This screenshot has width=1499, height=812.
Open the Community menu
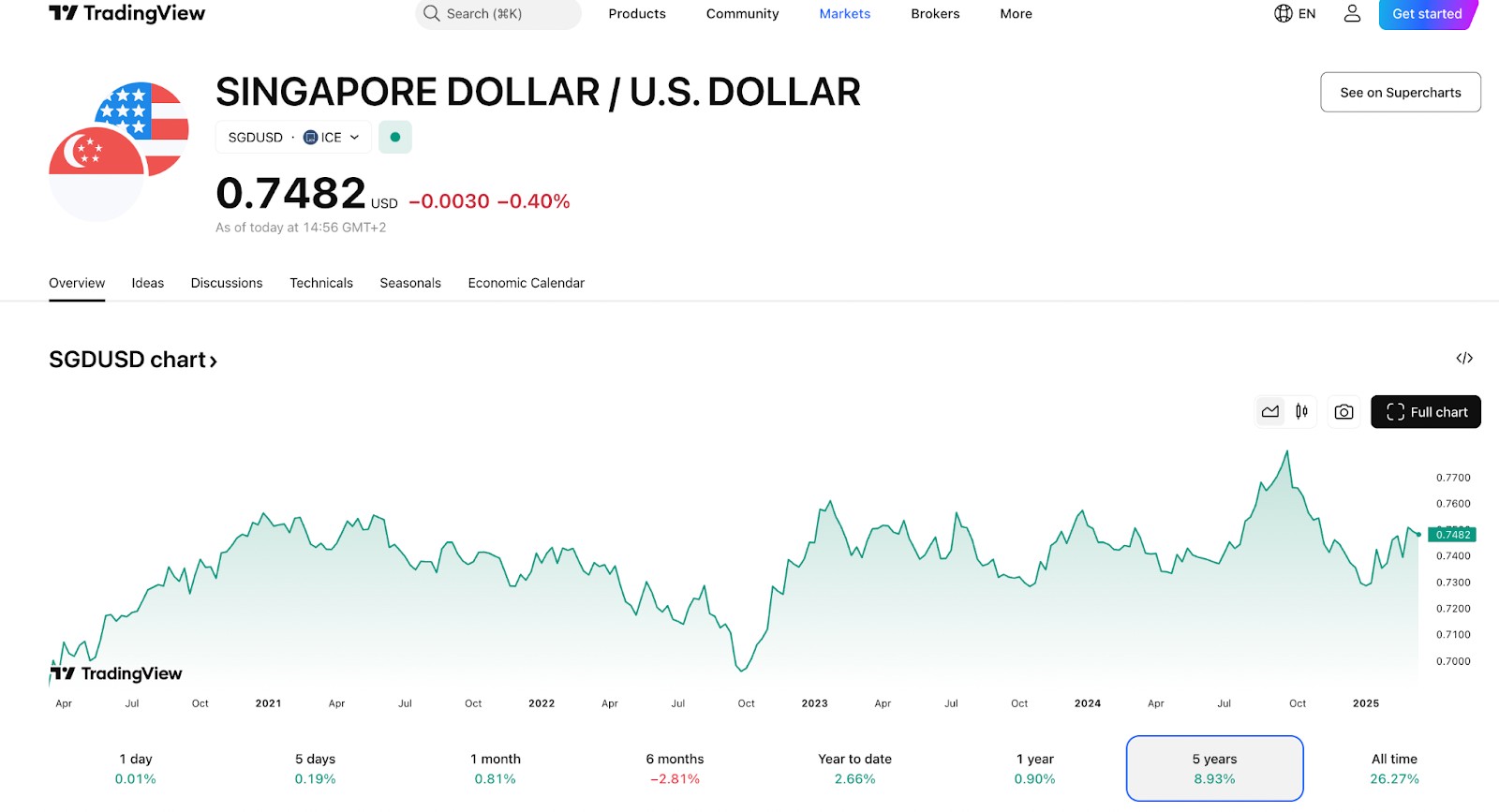(x=742, y=13)
